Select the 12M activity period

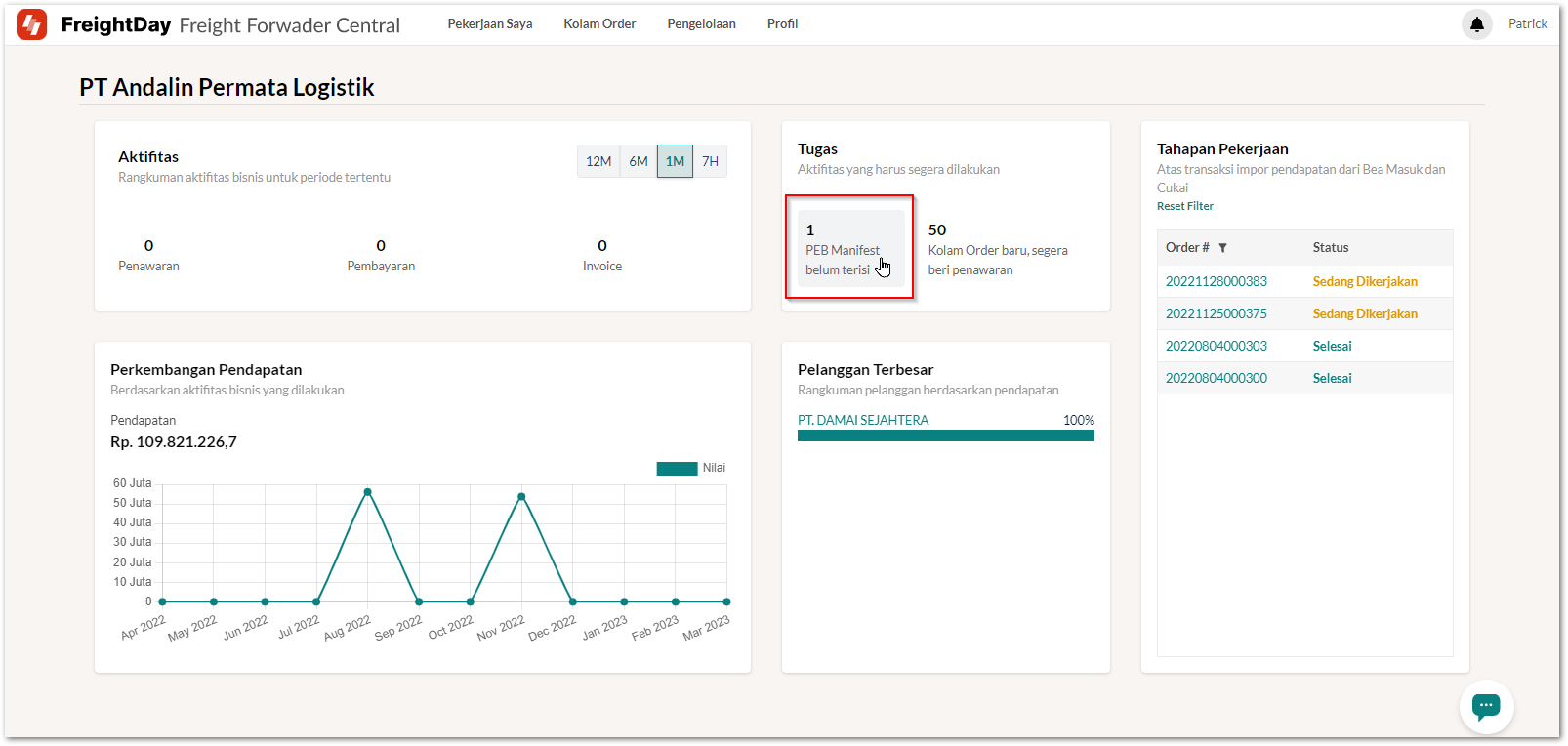coord(598,161)
